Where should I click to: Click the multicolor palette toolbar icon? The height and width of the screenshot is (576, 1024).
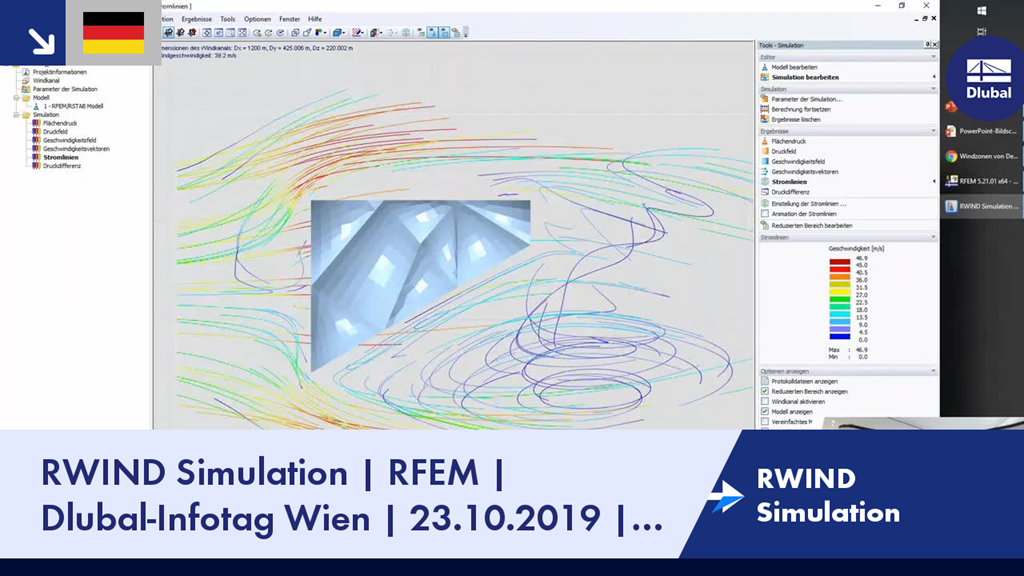pos(318,33)
